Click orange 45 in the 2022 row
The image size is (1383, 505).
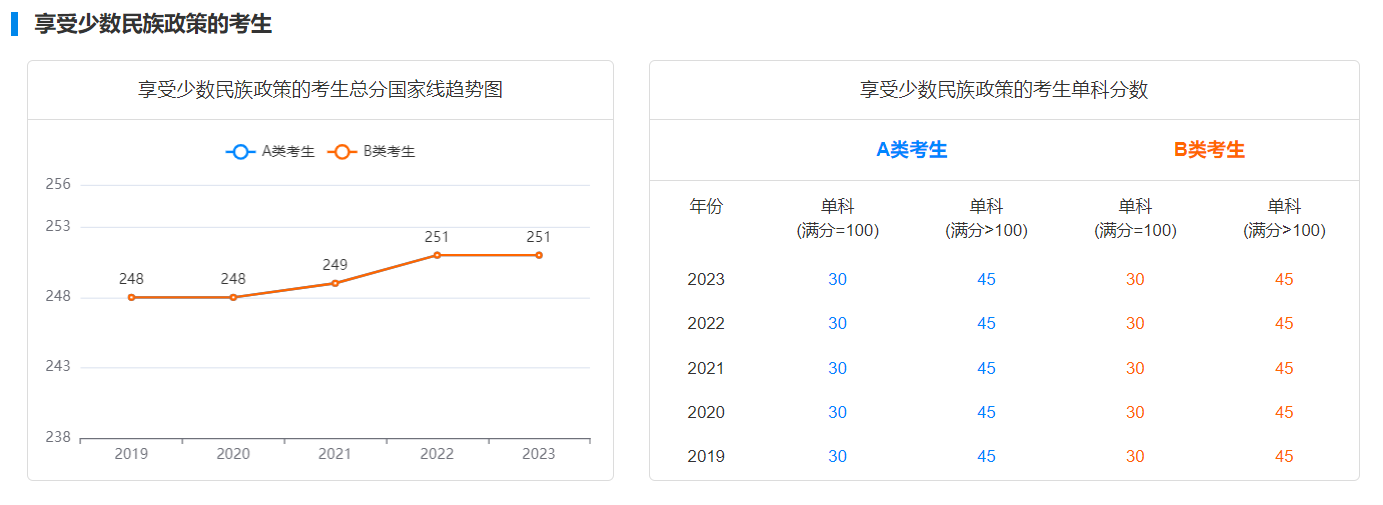(x=1285, y=324)
